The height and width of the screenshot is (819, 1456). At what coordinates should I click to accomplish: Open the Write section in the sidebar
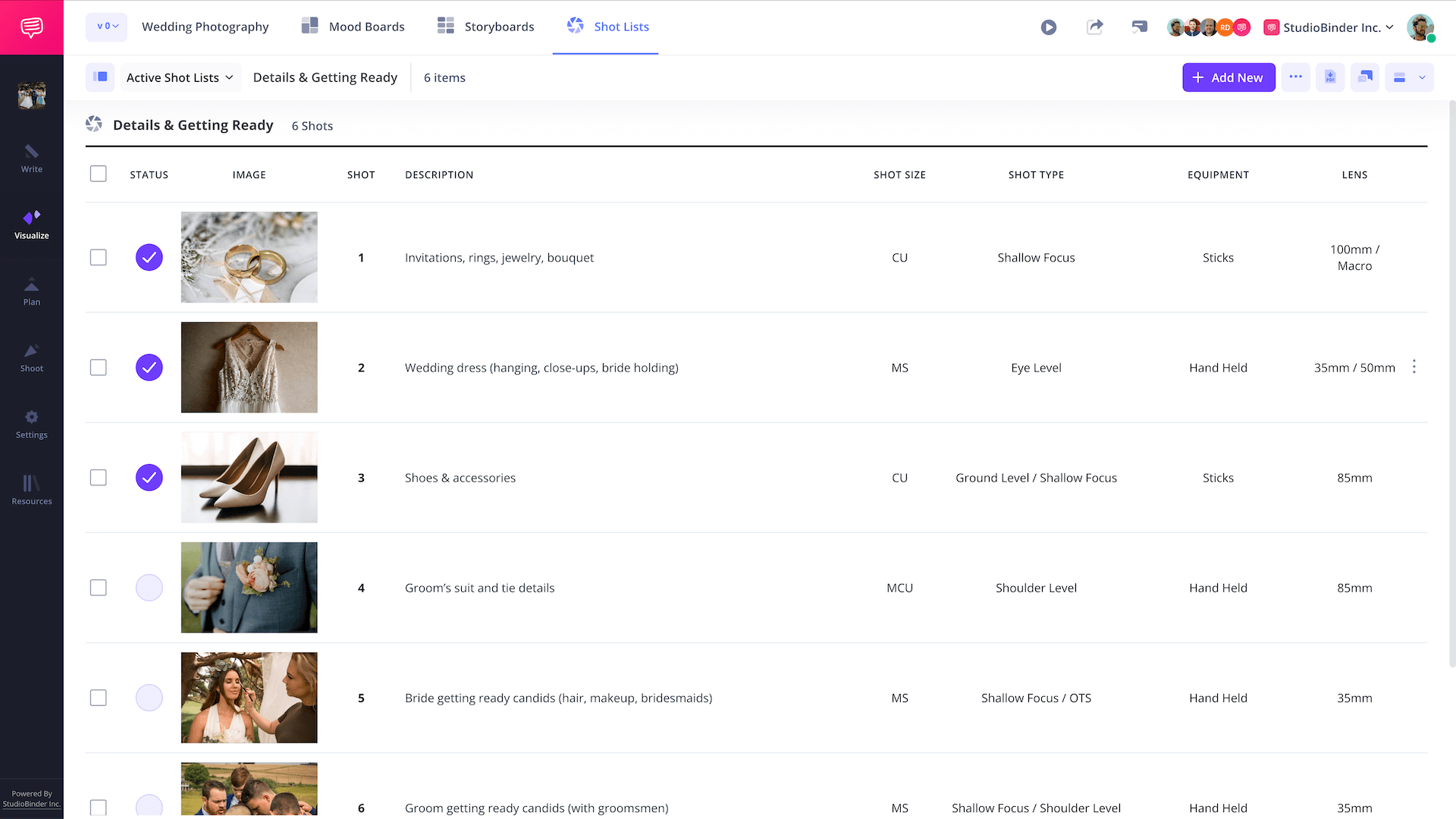point(32,158)
